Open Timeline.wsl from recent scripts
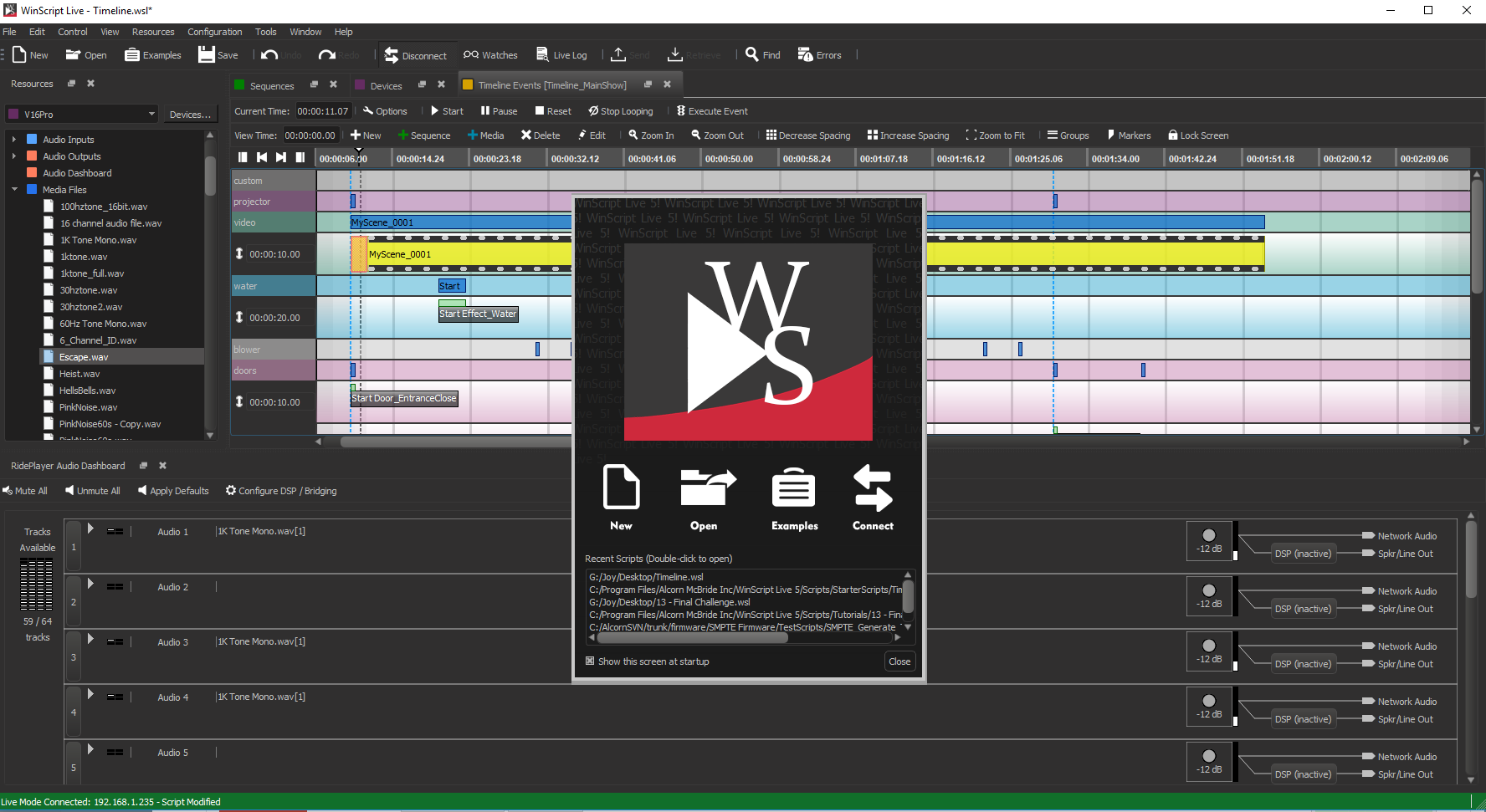Screen dimensions: 1486x812 click(645, 576)
